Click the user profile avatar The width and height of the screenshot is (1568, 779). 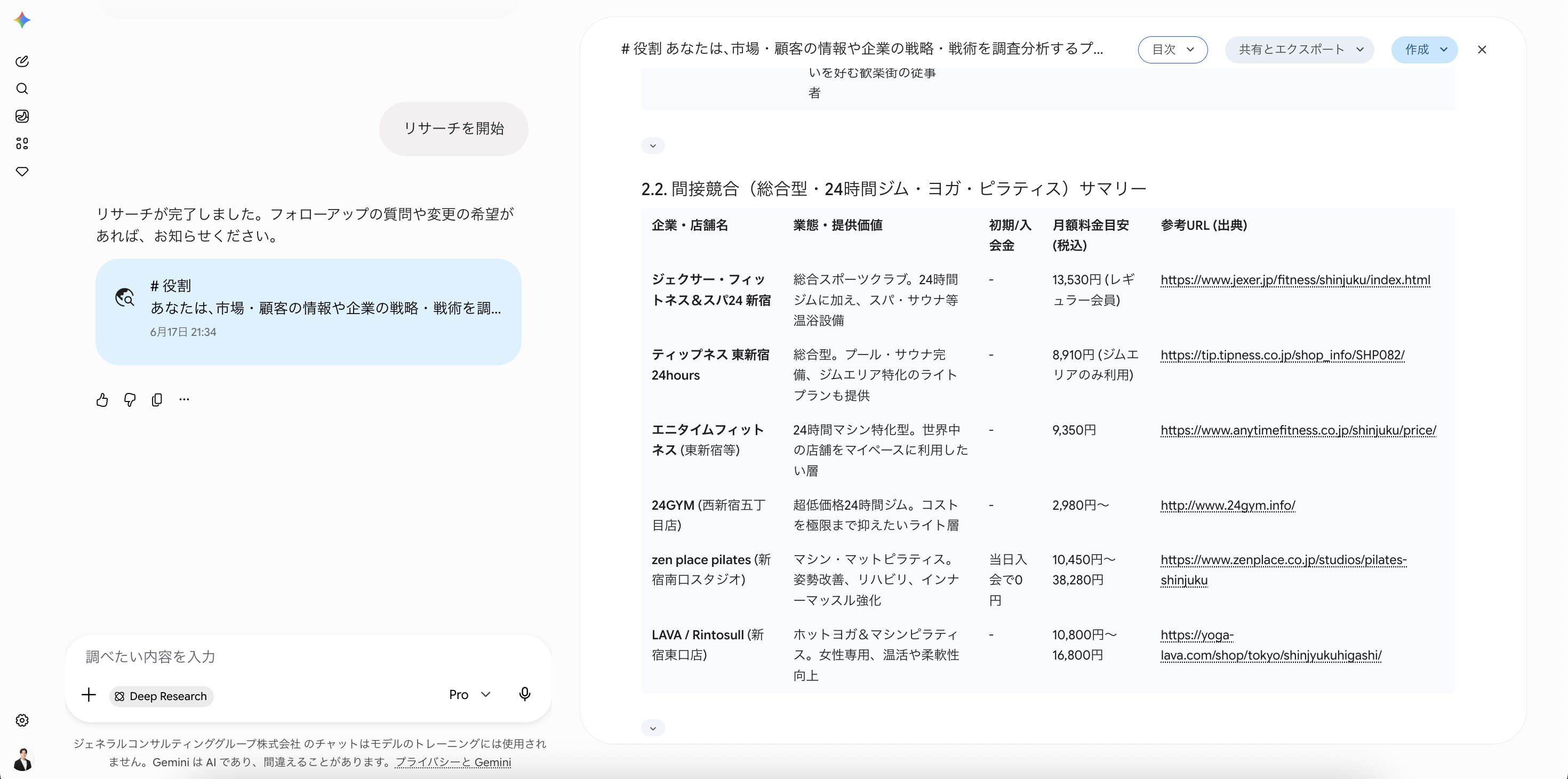[x=22, y=759]
